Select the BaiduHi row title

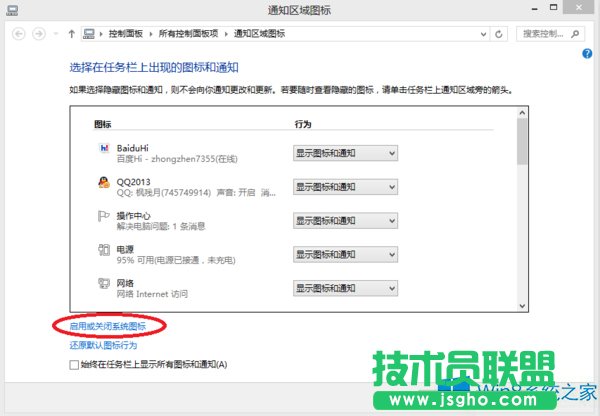132,148
